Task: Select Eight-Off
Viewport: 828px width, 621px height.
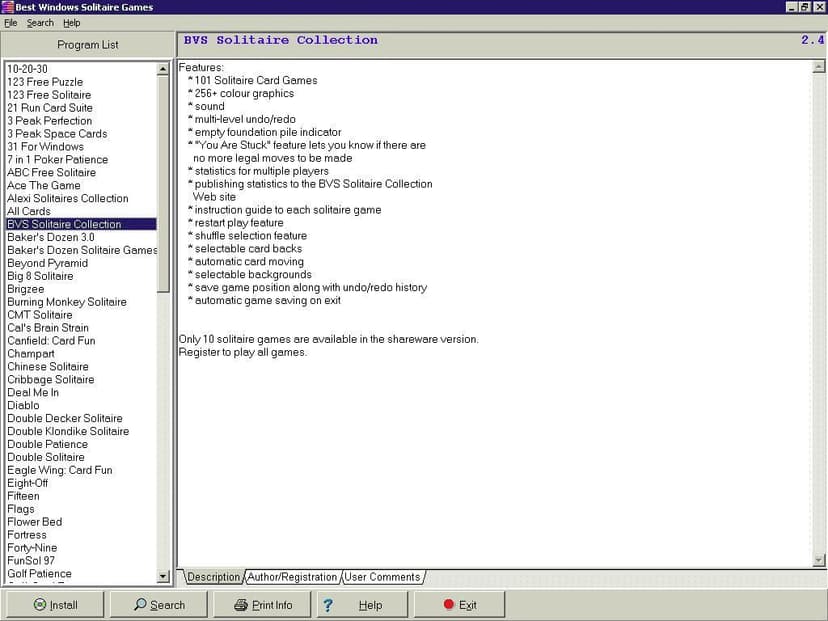Action: pyautogui.click(x=81, y=483)
